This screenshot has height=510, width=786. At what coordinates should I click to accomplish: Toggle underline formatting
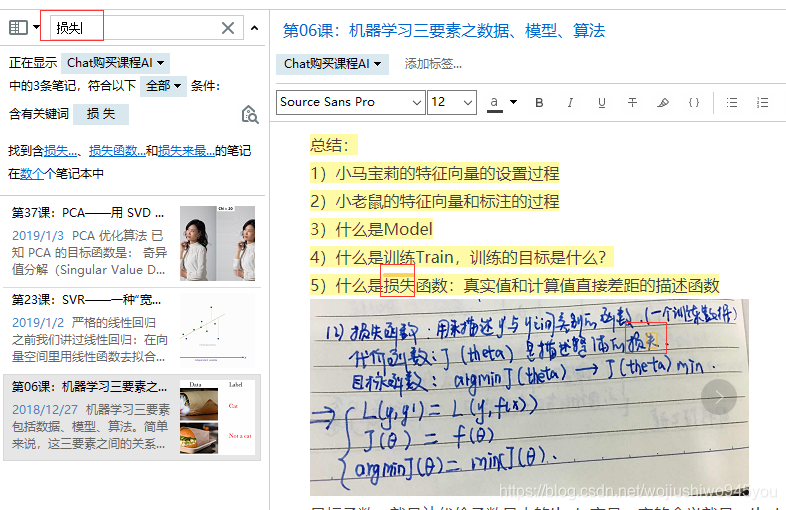click(x=602, y=103)
